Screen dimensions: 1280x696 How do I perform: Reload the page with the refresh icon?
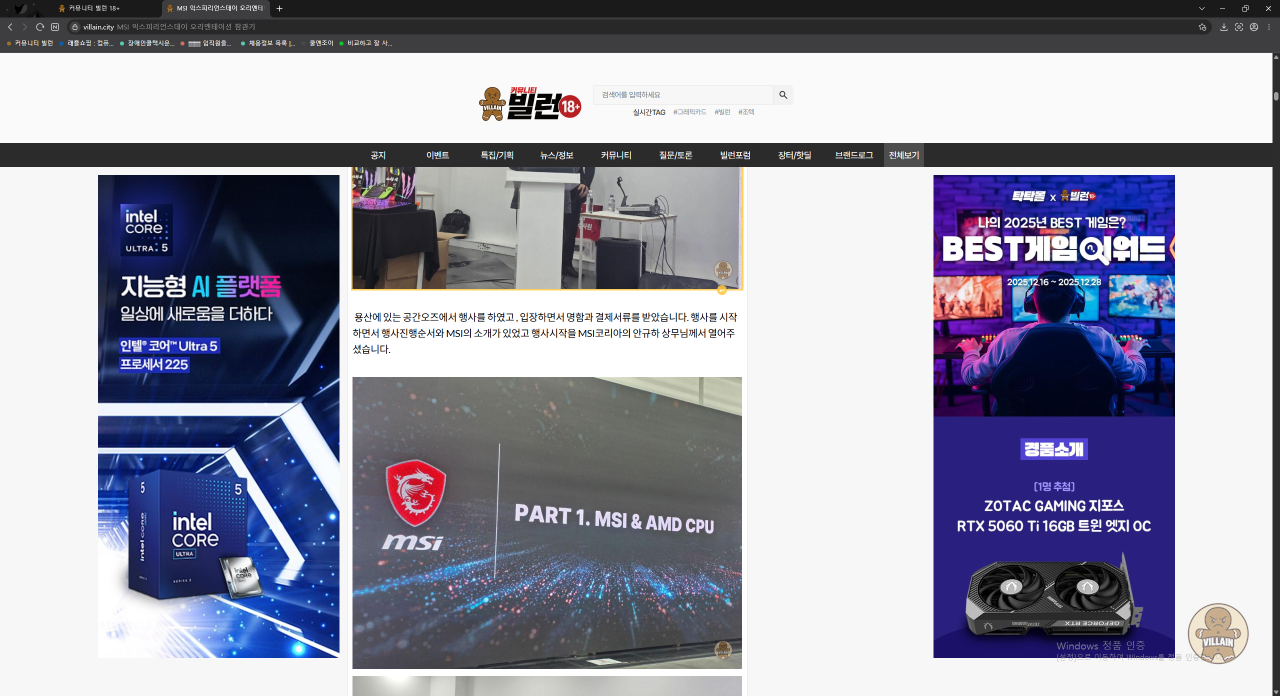click(x=40, y=27)
